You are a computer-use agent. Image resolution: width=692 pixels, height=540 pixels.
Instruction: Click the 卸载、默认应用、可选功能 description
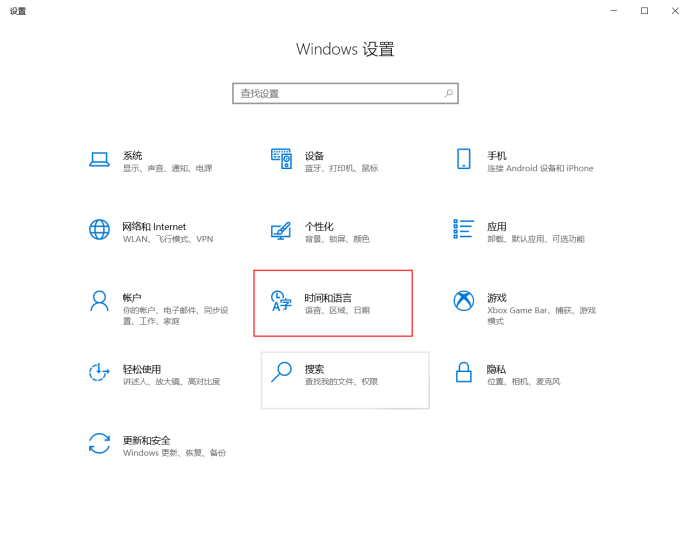pyautogui.click(x=536, y=239)
